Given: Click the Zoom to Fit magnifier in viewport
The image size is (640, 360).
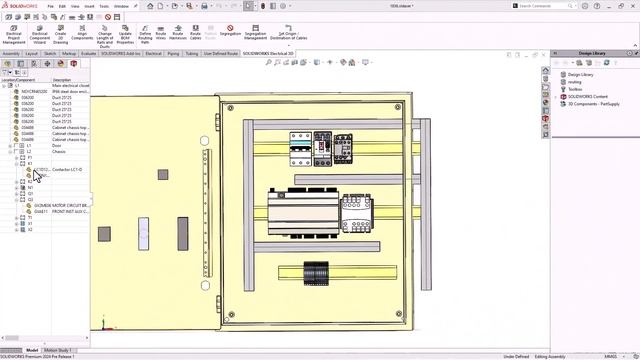Looking at the screenshot, I should click(268, 62).
